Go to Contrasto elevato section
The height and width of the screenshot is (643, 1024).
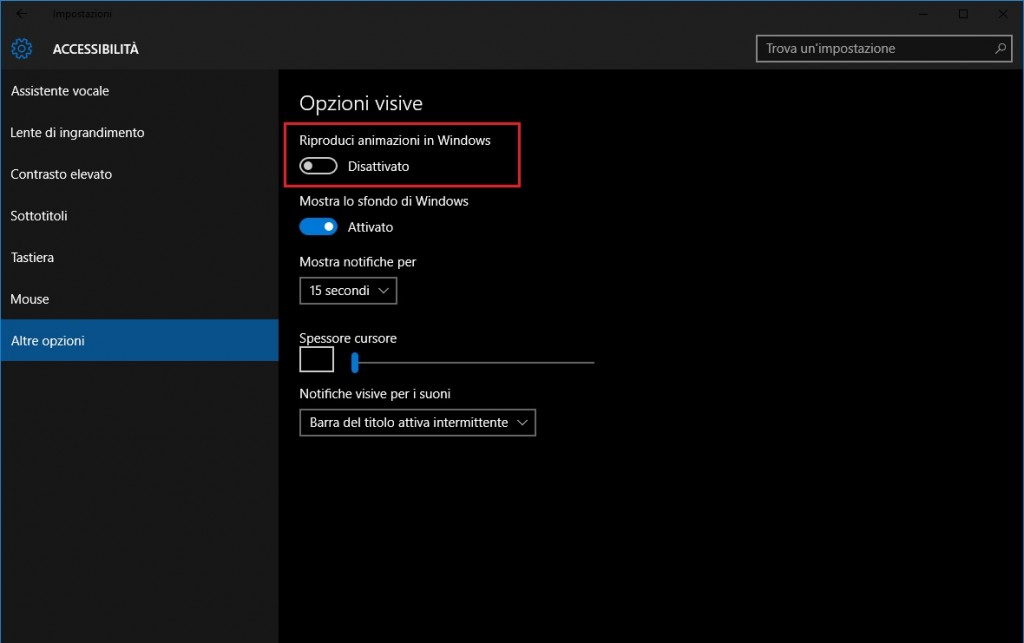(x=61, y=174)
